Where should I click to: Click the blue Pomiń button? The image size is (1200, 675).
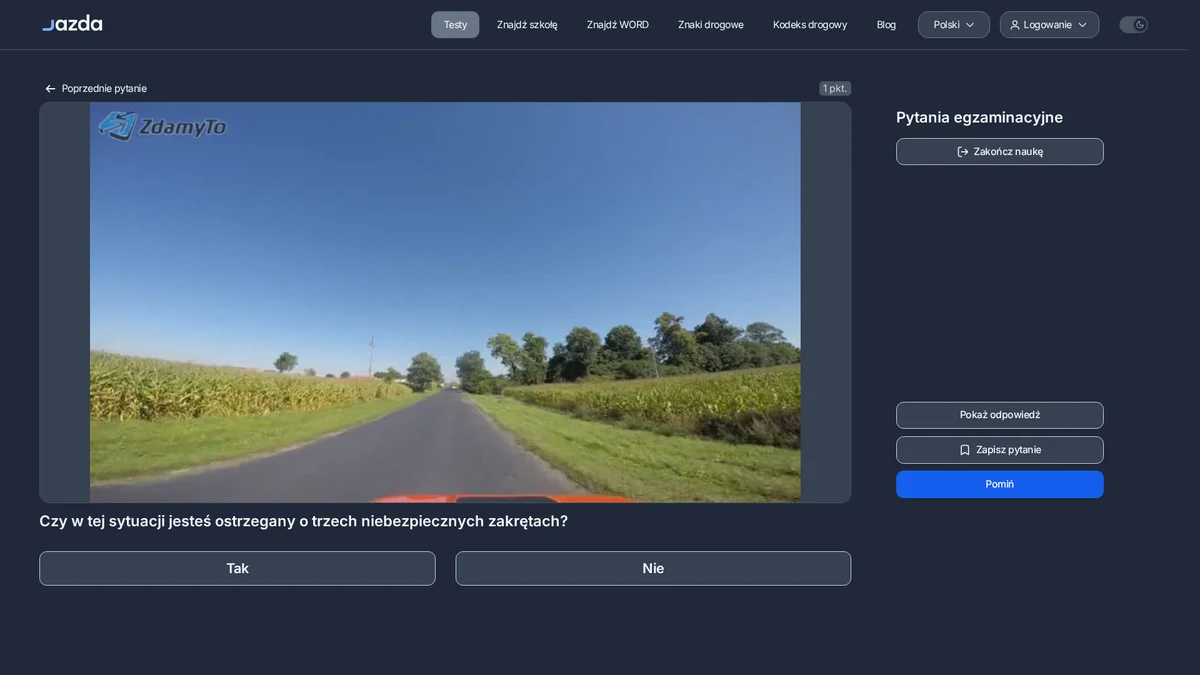(x=1000, y=484)
